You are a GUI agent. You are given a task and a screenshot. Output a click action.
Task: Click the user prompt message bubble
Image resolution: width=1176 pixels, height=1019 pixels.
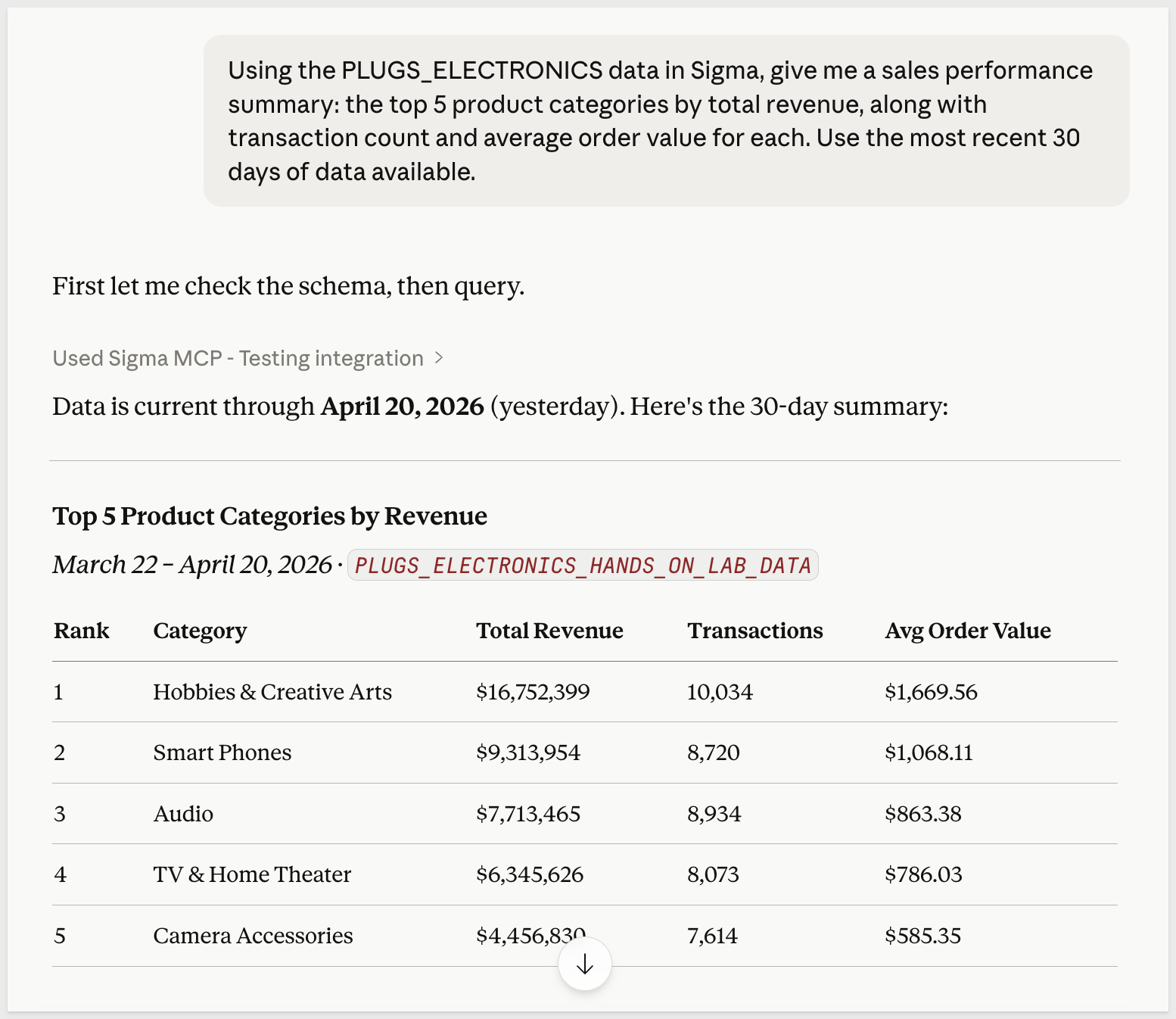tap(666, 121)
